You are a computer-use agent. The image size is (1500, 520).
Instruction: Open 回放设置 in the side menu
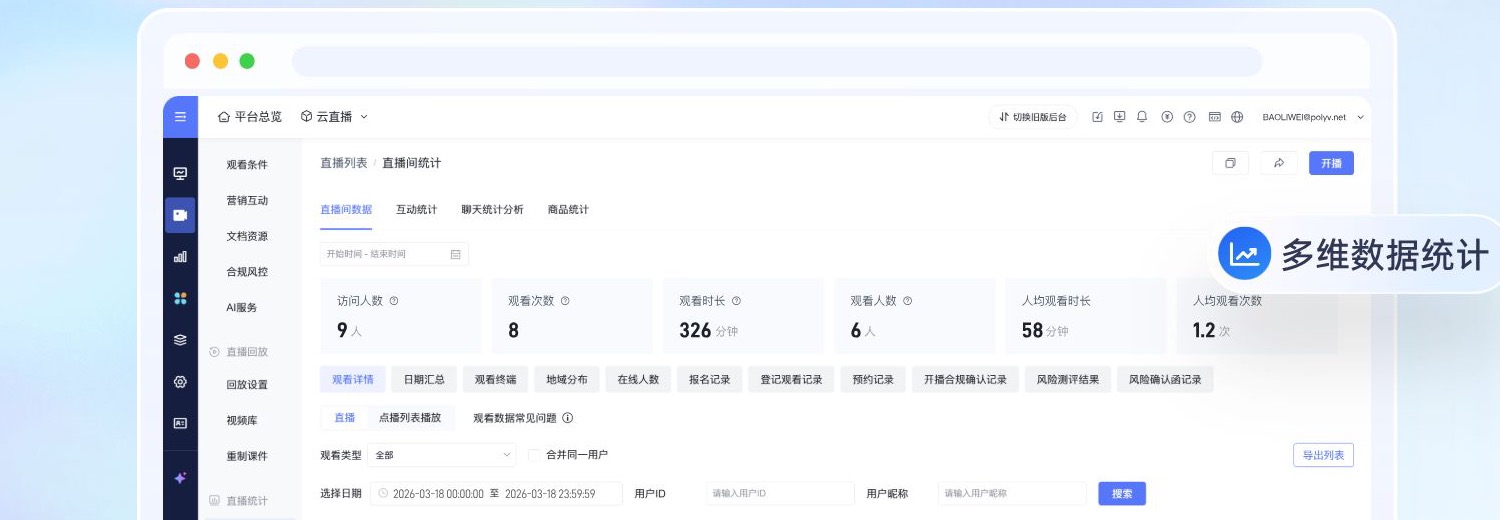click(x=247, y=385)
